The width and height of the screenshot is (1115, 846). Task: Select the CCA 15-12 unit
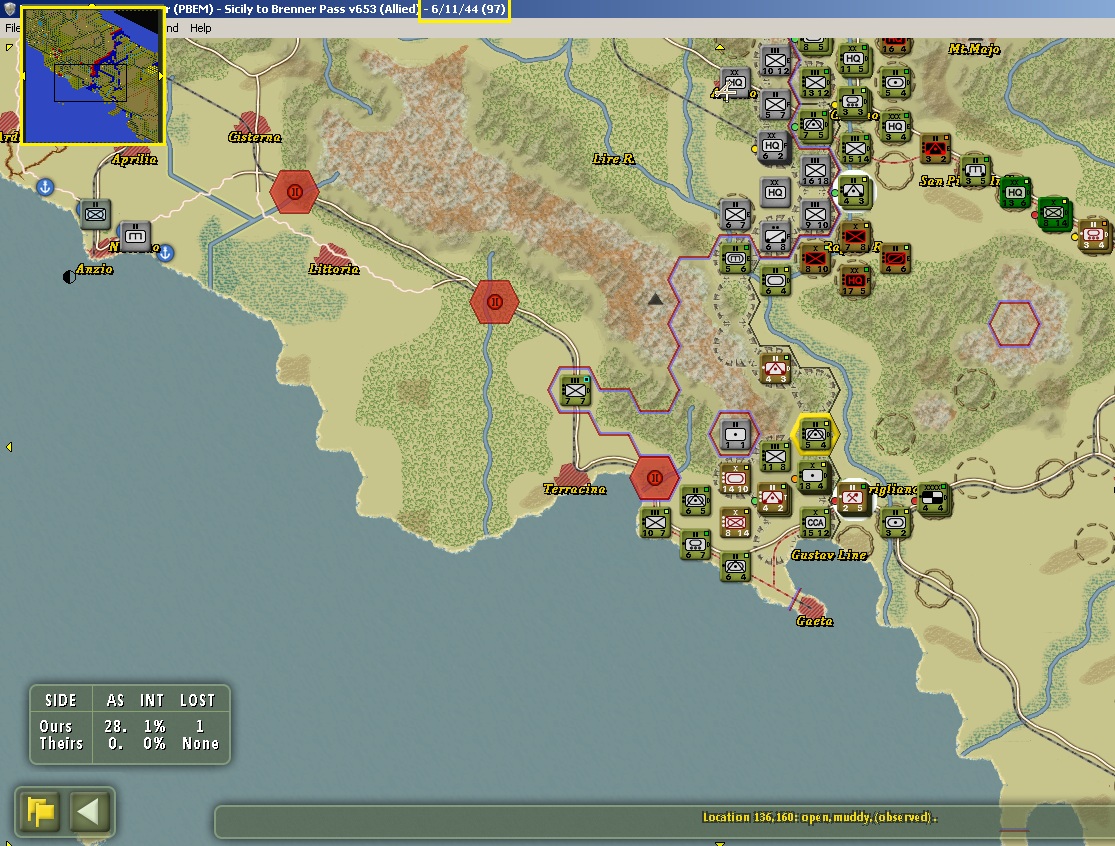click(x=815, y=523)
